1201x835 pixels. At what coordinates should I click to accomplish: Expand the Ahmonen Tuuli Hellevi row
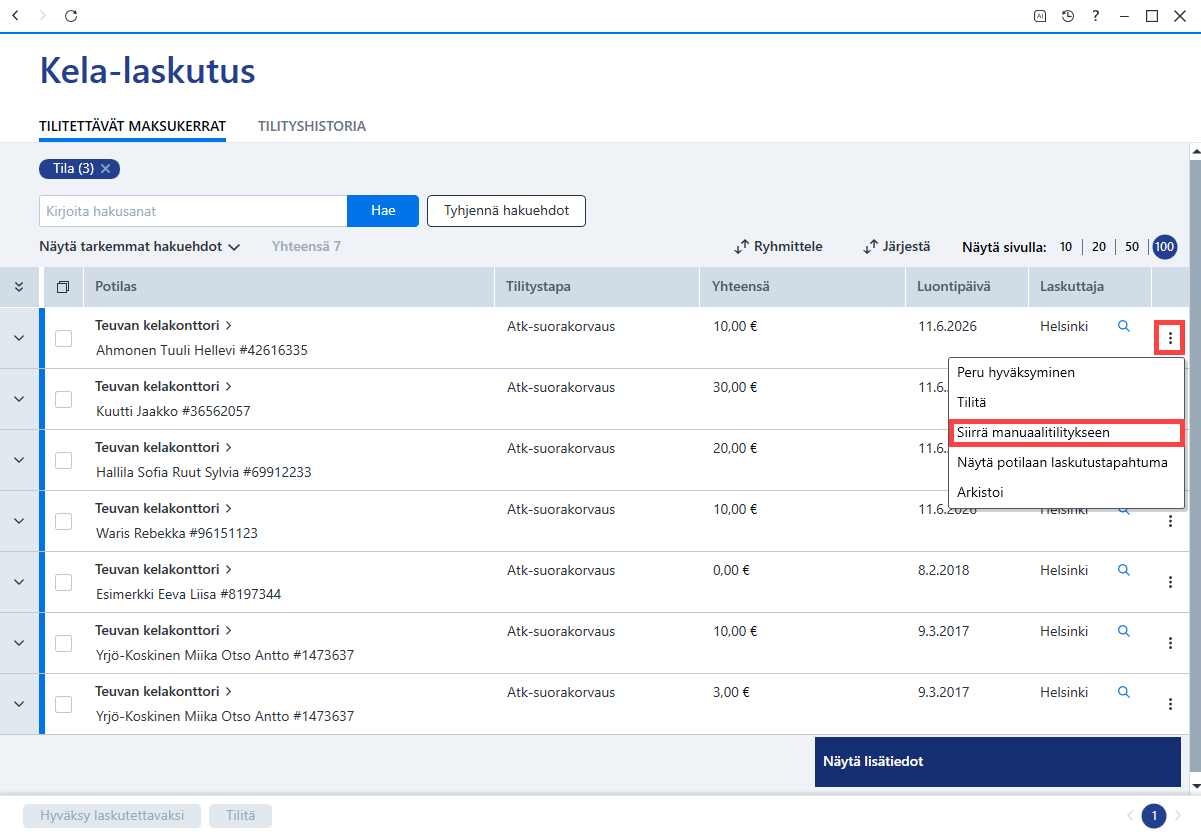[19, 338]
